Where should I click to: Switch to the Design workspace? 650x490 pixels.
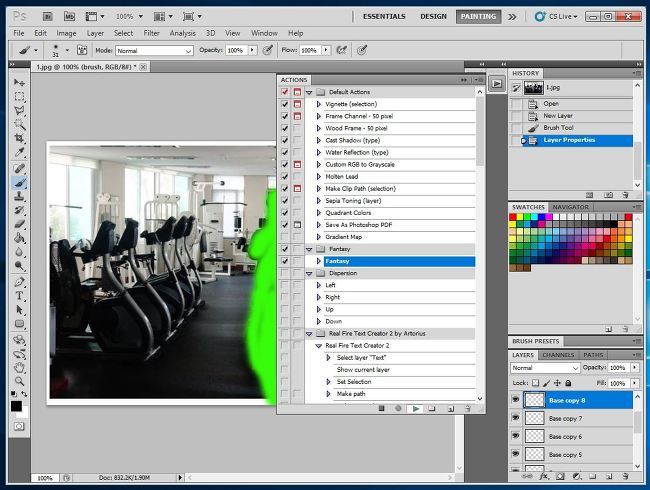[433, 17]
